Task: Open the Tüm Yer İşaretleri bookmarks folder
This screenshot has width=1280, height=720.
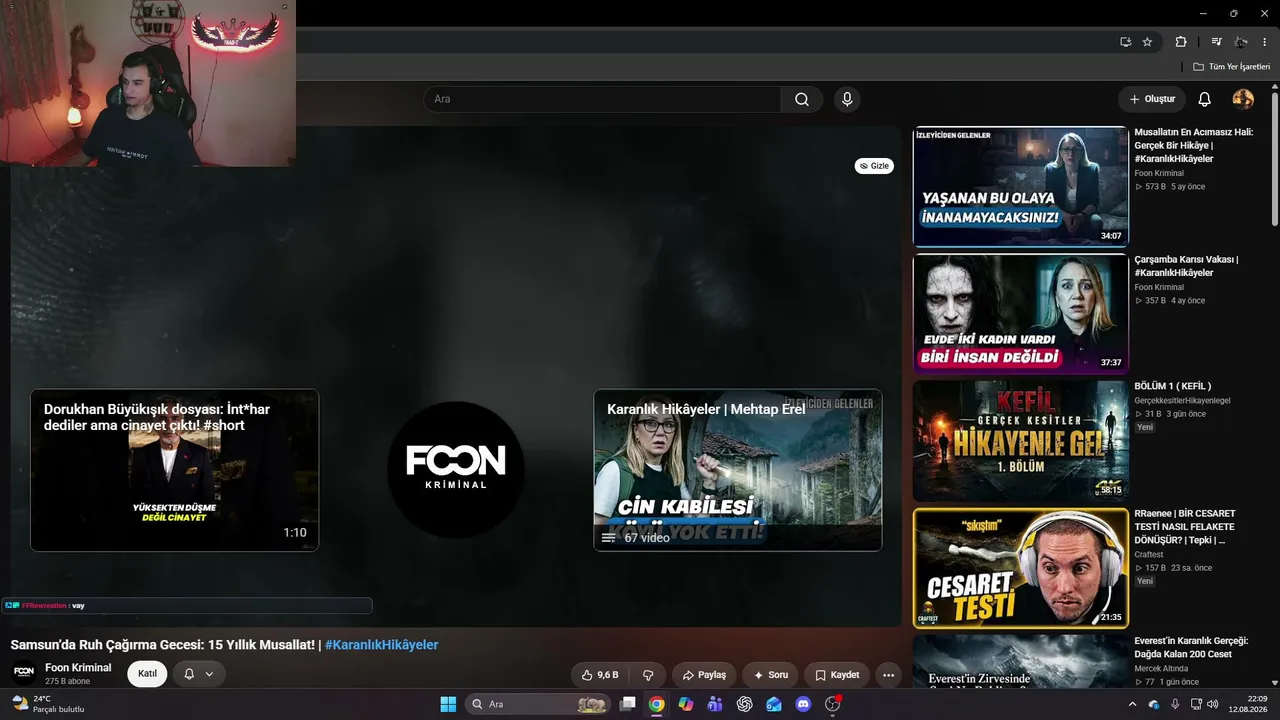Action: point(1231,67)
